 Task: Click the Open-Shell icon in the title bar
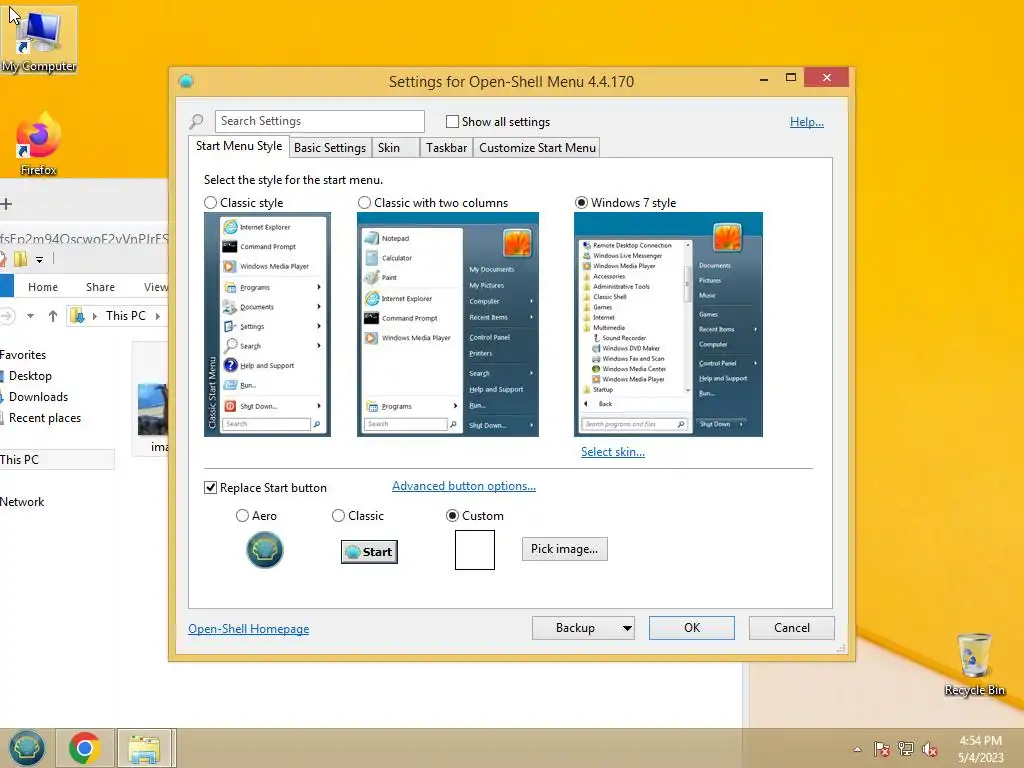[186, 81]
